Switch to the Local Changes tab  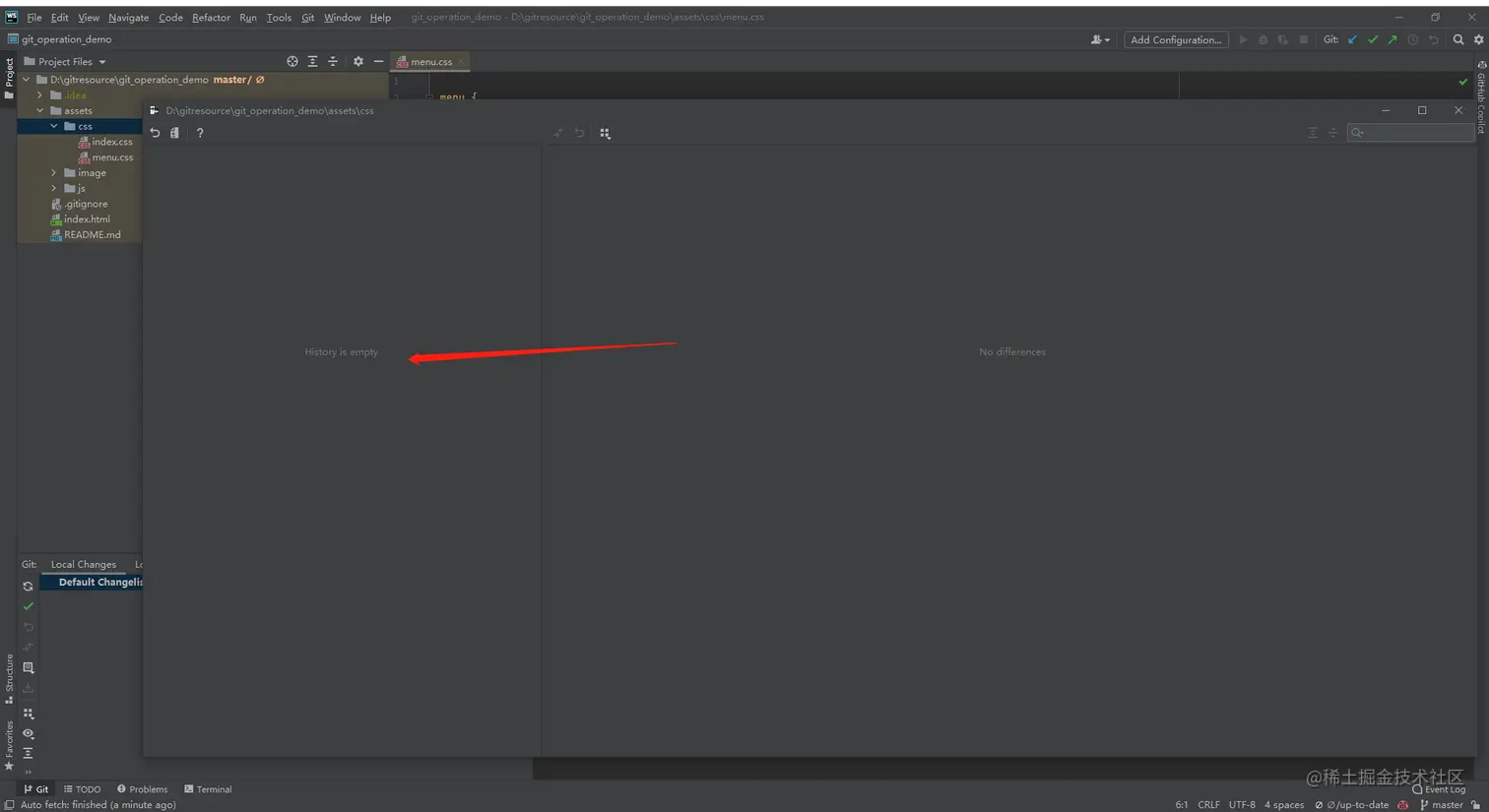pos(84,565)
